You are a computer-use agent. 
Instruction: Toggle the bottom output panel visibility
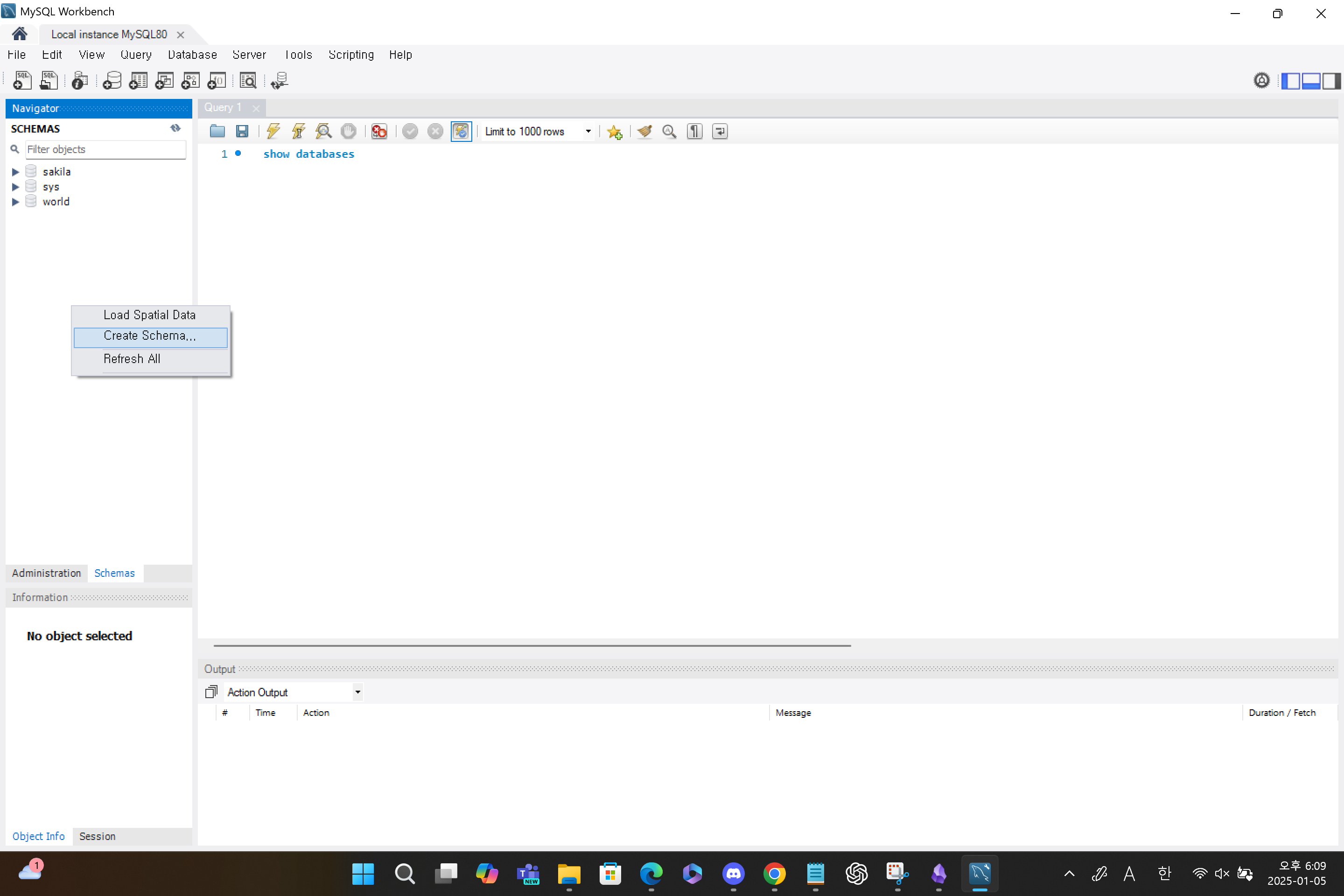coord(1310,81)
